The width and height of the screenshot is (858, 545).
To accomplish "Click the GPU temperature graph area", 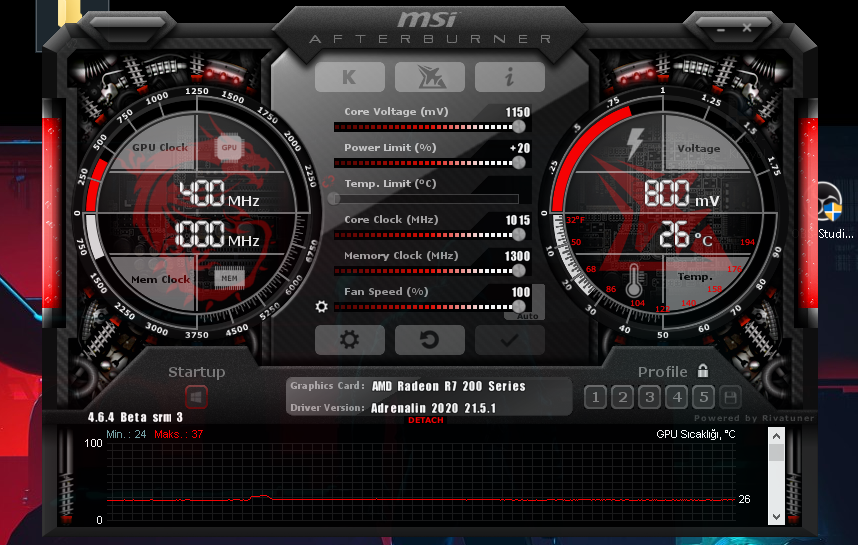I will 421,482.
